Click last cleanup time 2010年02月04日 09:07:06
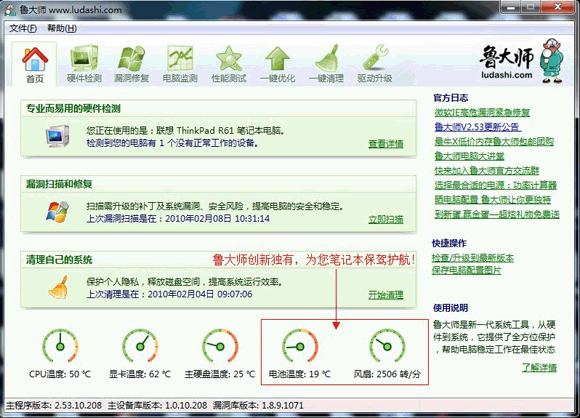The image size is (580, 418). (x=200, y=294)
